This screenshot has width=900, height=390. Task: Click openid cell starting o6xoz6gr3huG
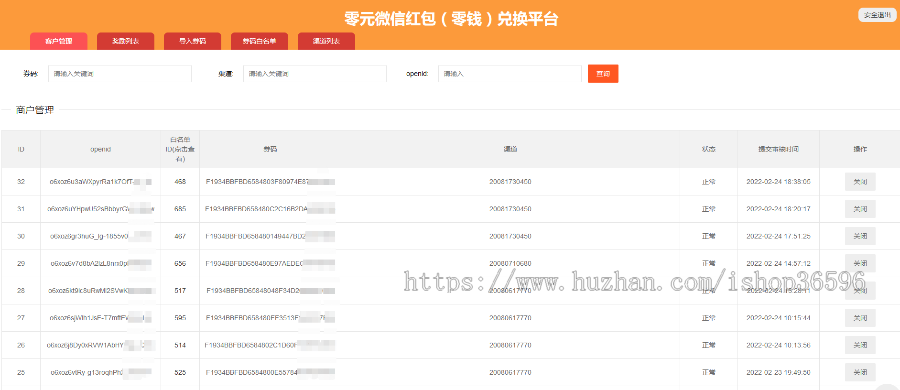click(x=100, y=236)
